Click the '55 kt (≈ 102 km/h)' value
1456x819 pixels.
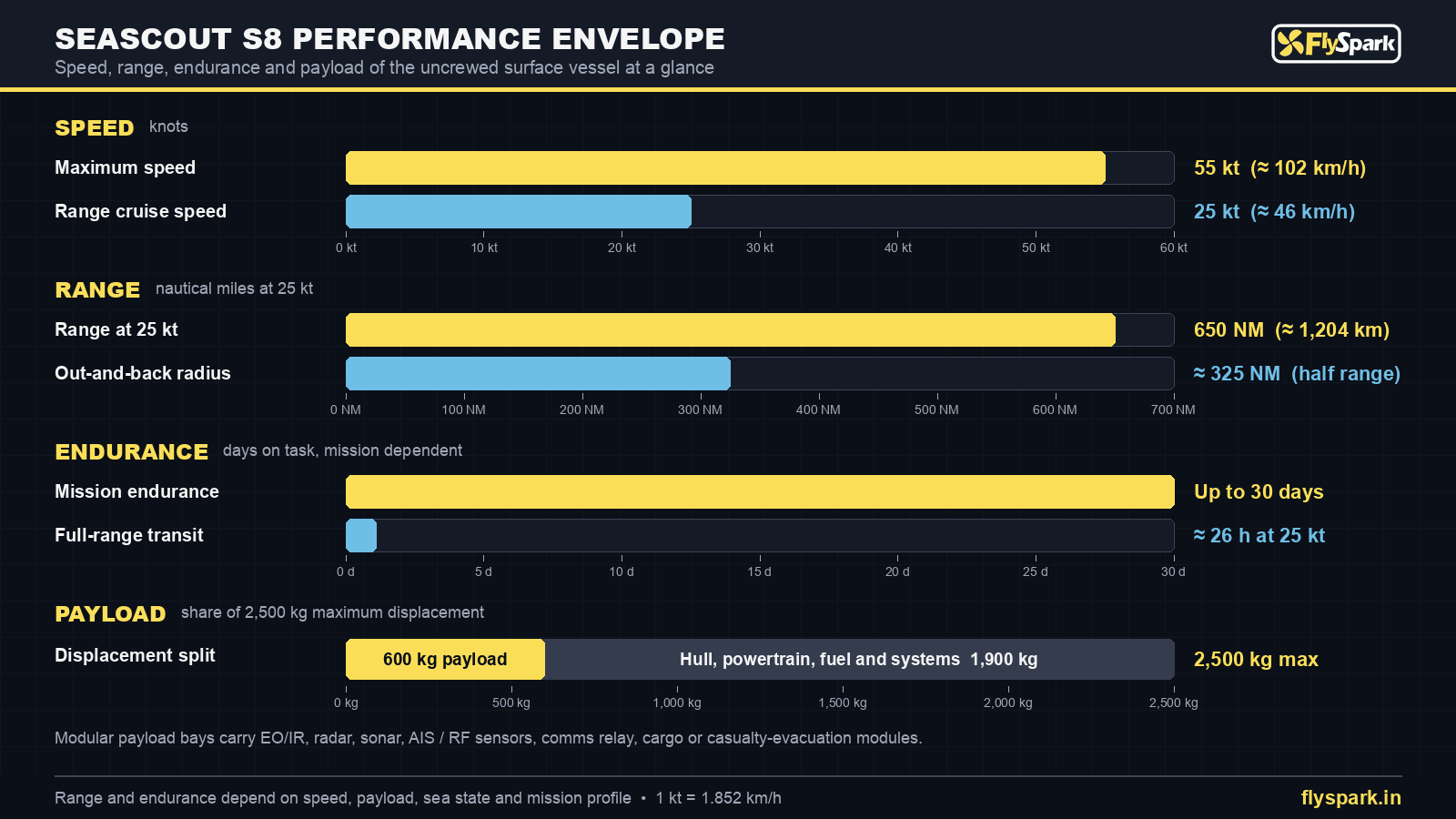coord(1279,168)
